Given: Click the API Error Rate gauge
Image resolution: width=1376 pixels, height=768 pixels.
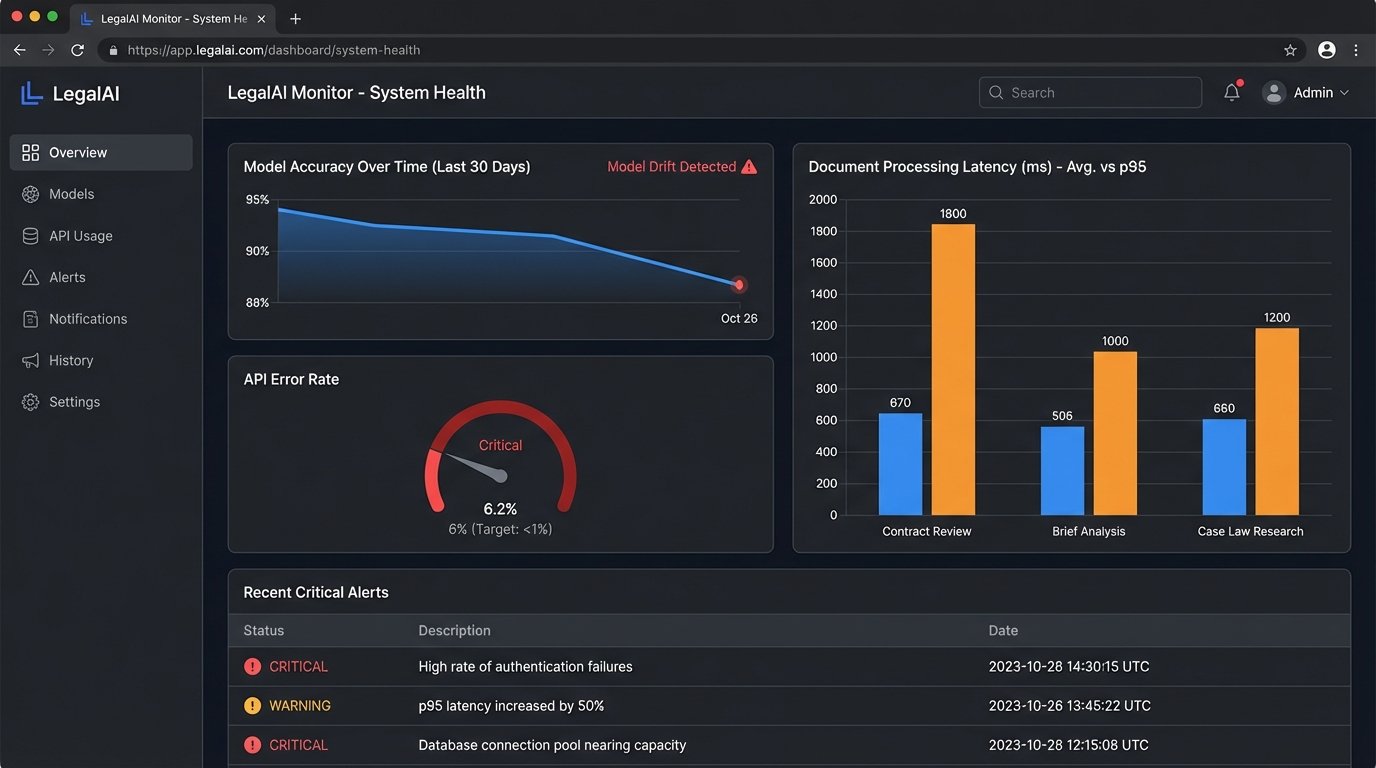Looking at the screenshot, I should (501, 460).
